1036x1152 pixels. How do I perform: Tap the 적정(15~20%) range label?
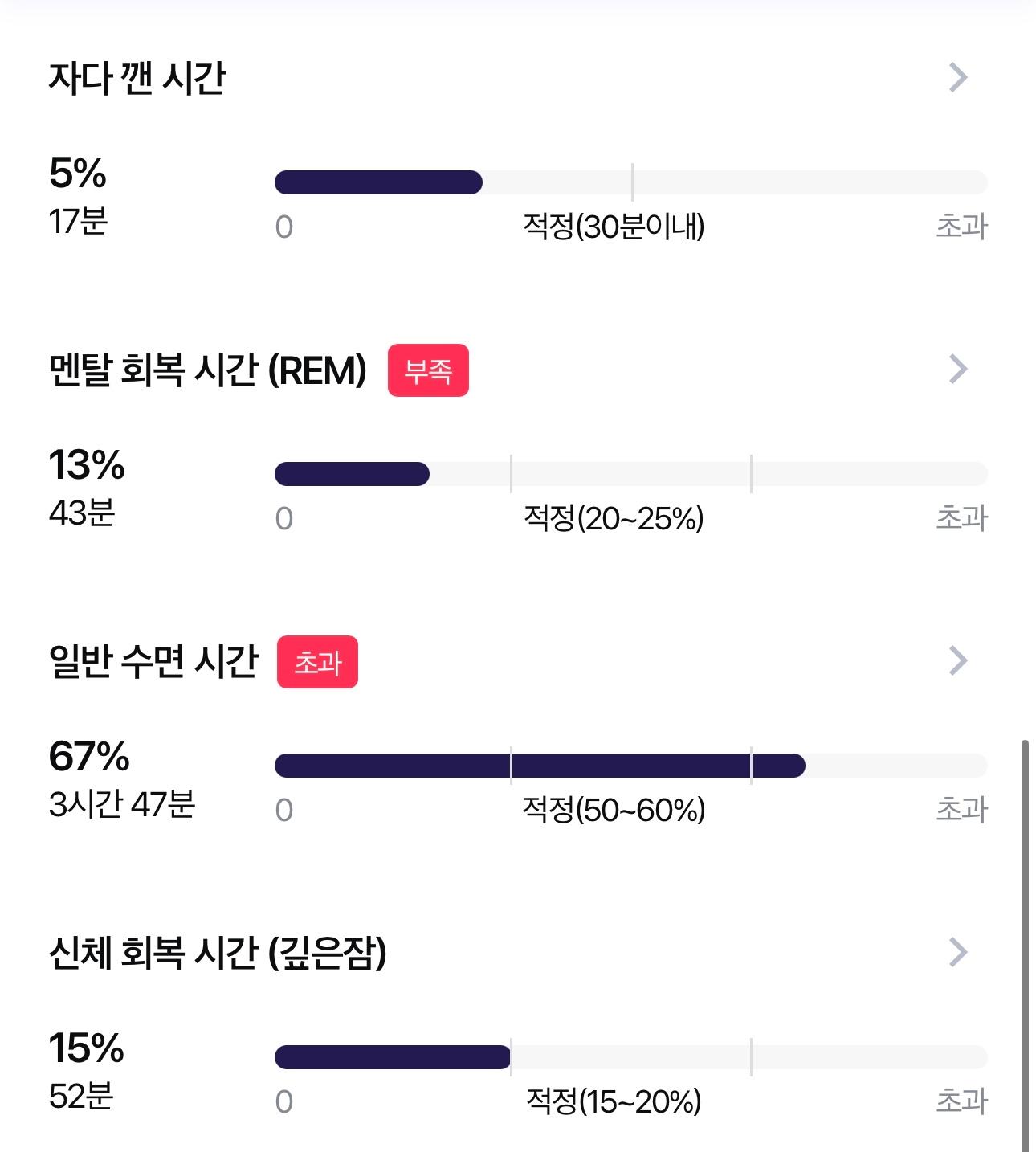pyautogui.click(x=614, y=1101)
